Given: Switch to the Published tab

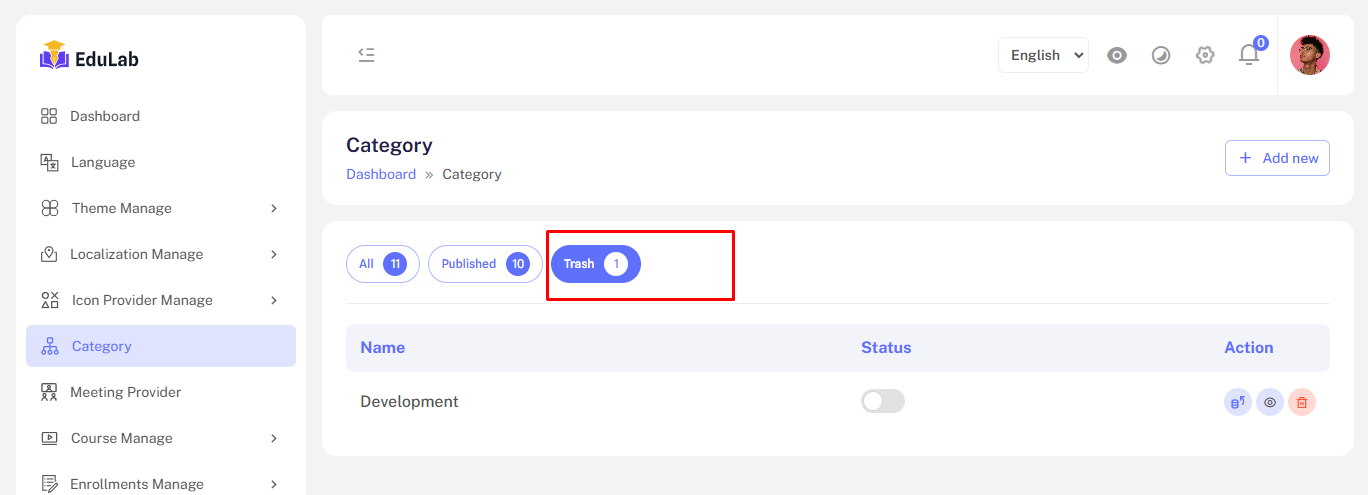Looking at the screenshot, I should [485, 264].
